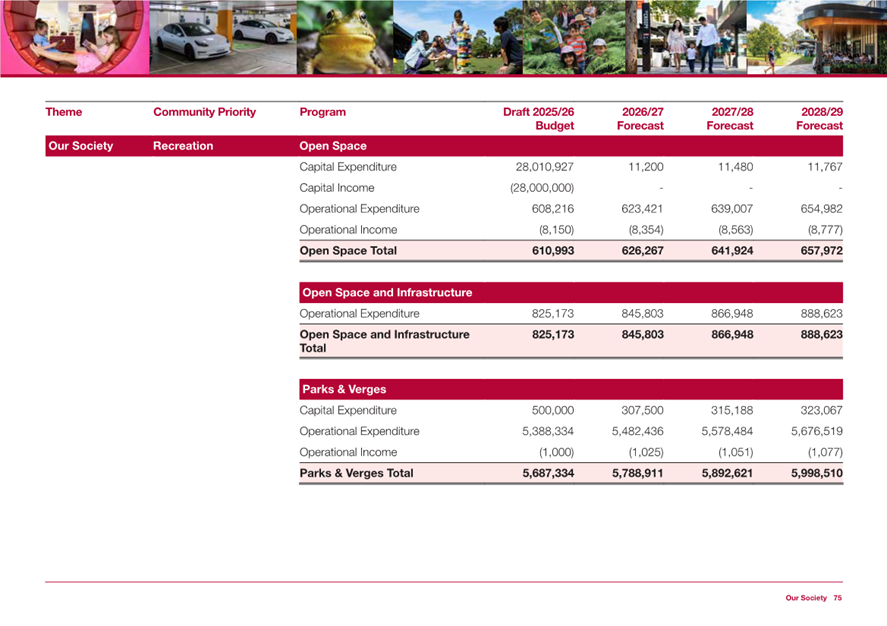Select the 2027/28 Forecast header
Image resolution: width=887 pixels, height=626 pixels.
(730, 119)
